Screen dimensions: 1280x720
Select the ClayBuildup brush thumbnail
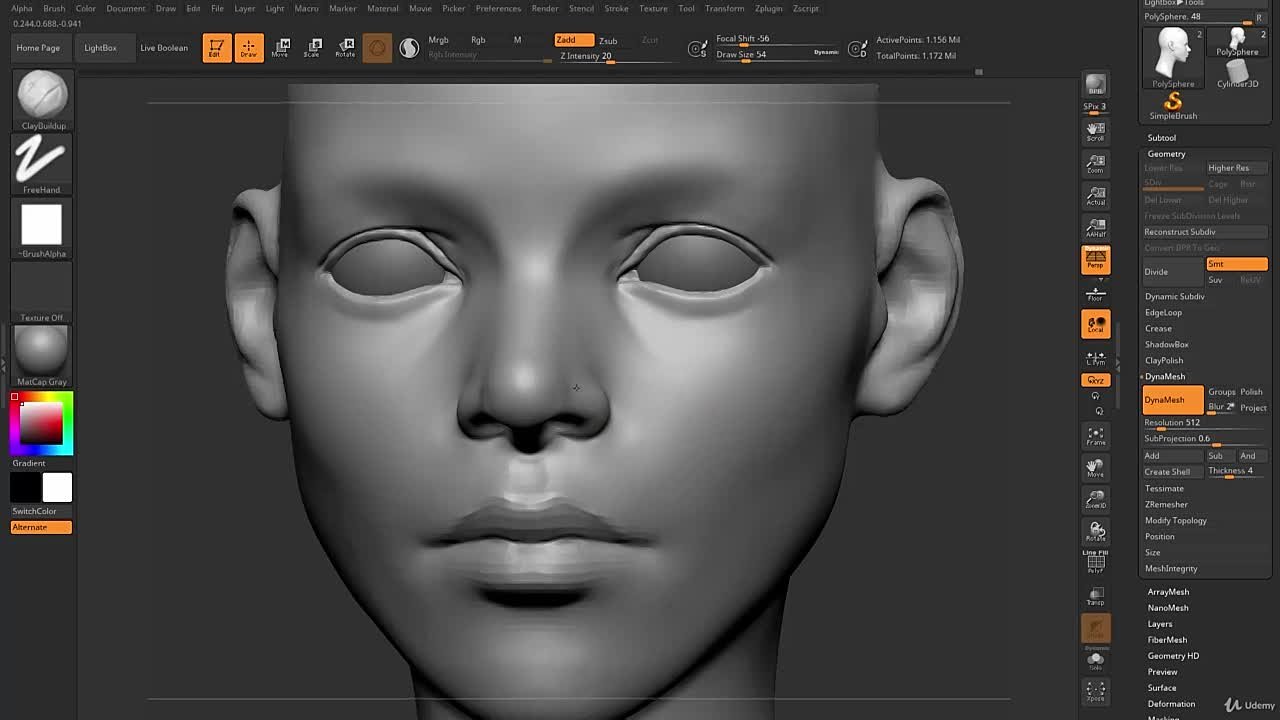click(x=42, y=96)
